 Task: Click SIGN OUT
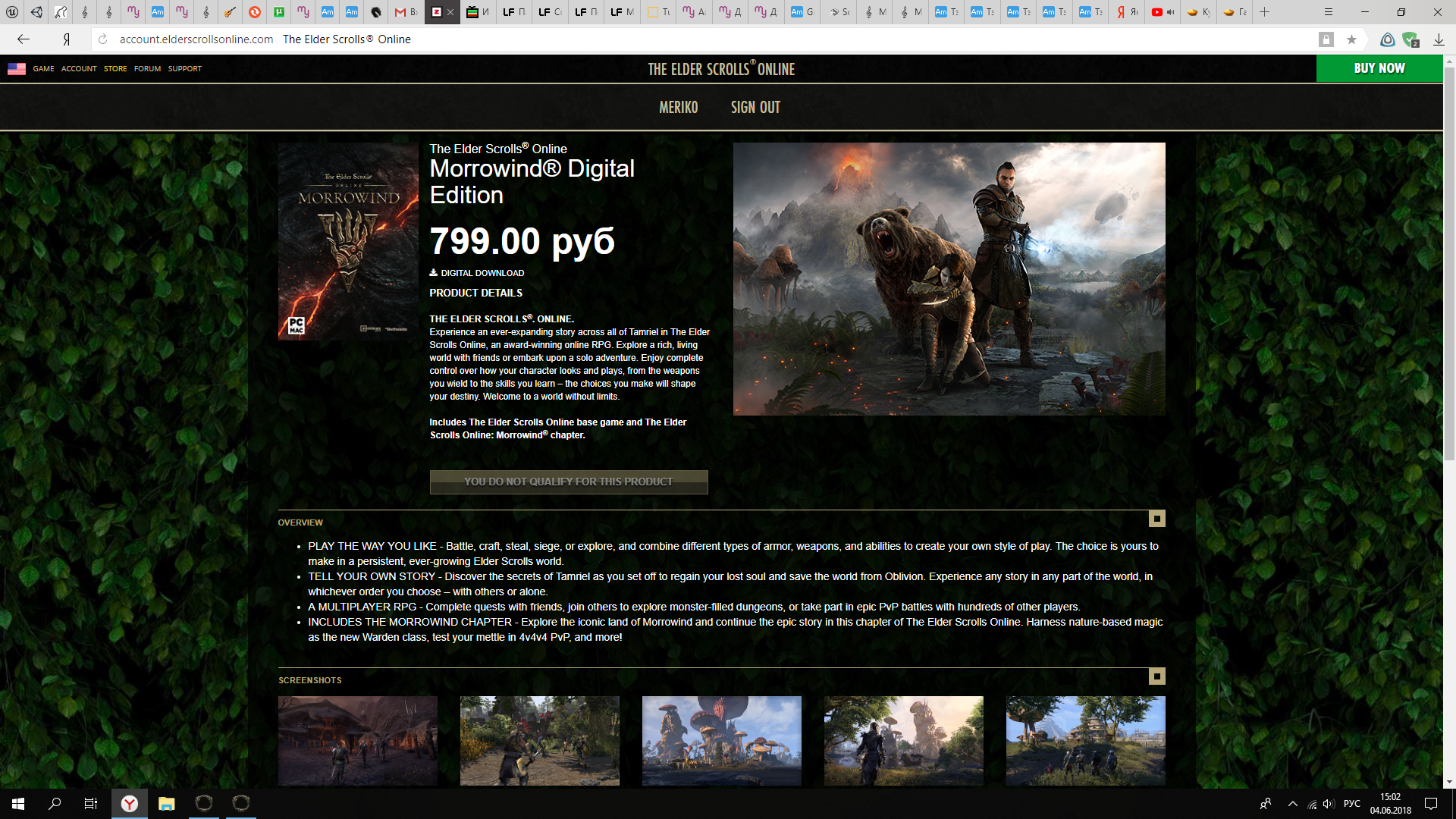[755, 108]
